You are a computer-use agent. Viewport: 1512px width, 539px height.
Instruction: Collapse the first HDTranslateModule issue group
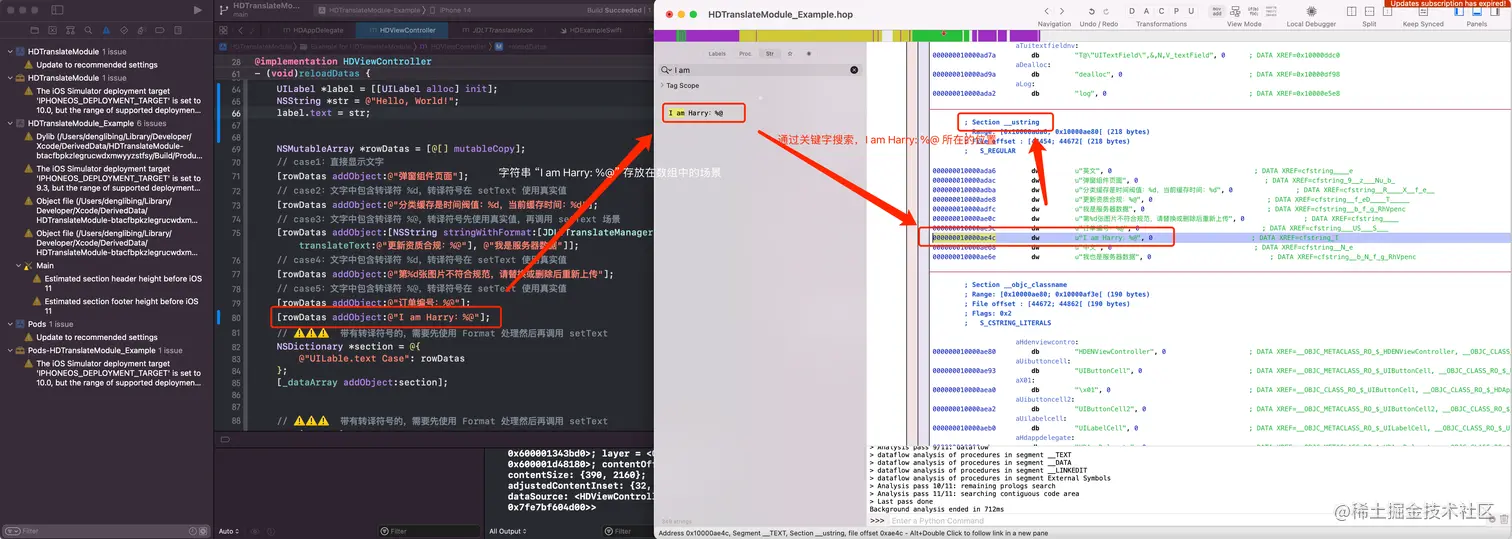[10, 50]
